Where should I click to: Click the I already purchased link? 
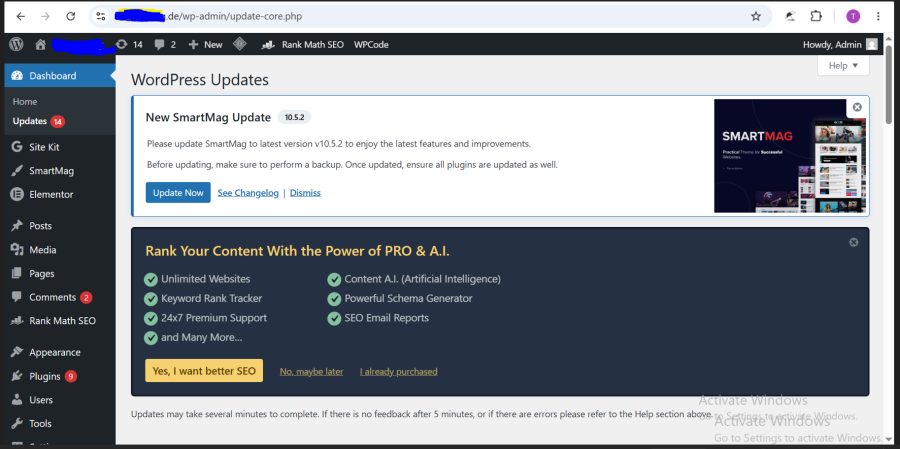(x=398, y=371)
